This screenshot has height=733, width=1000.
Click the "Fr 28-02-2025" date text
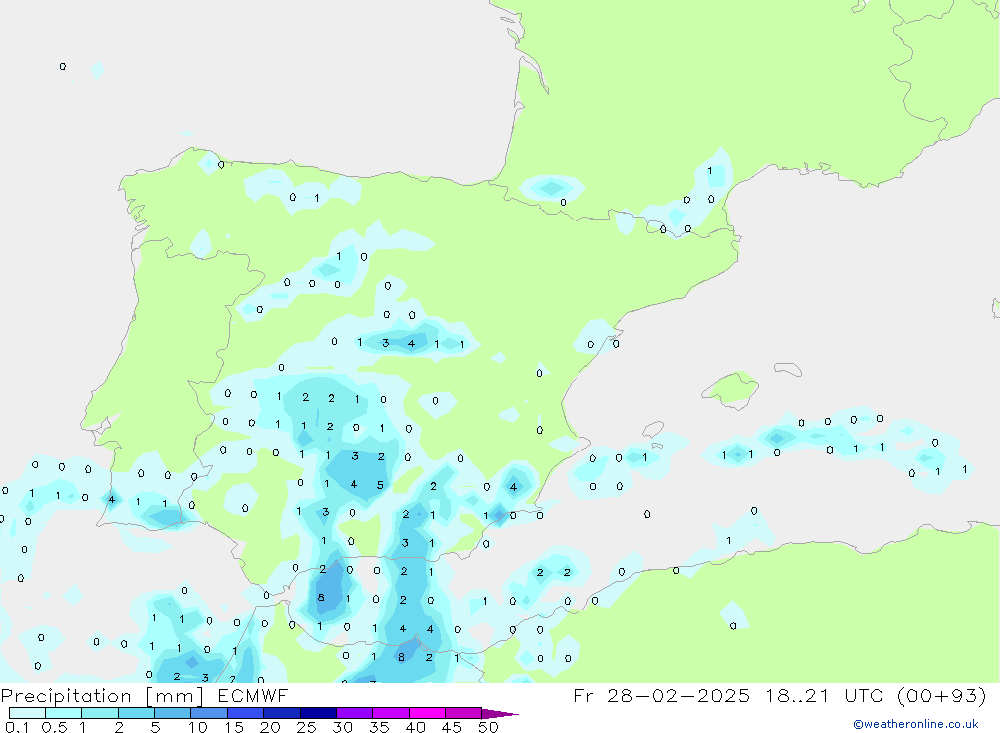661,696
